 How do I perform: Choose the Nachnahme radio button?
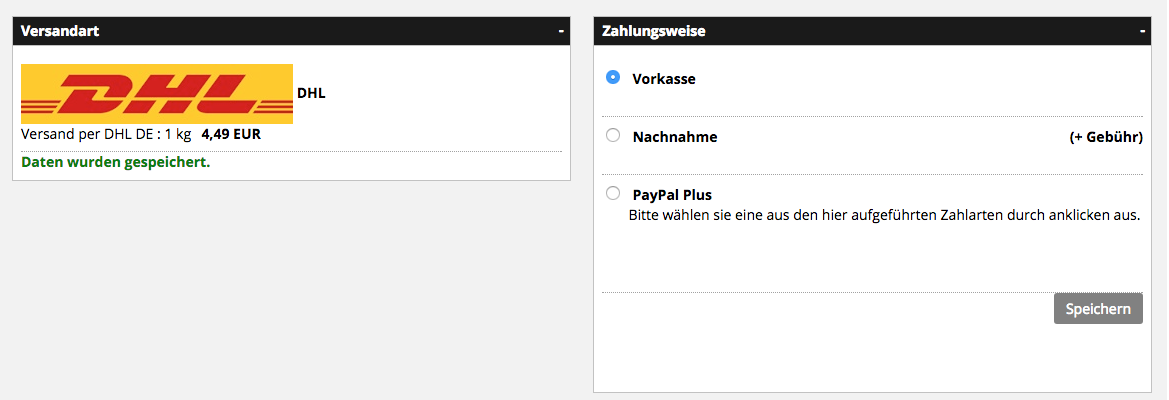click(613, 136)
